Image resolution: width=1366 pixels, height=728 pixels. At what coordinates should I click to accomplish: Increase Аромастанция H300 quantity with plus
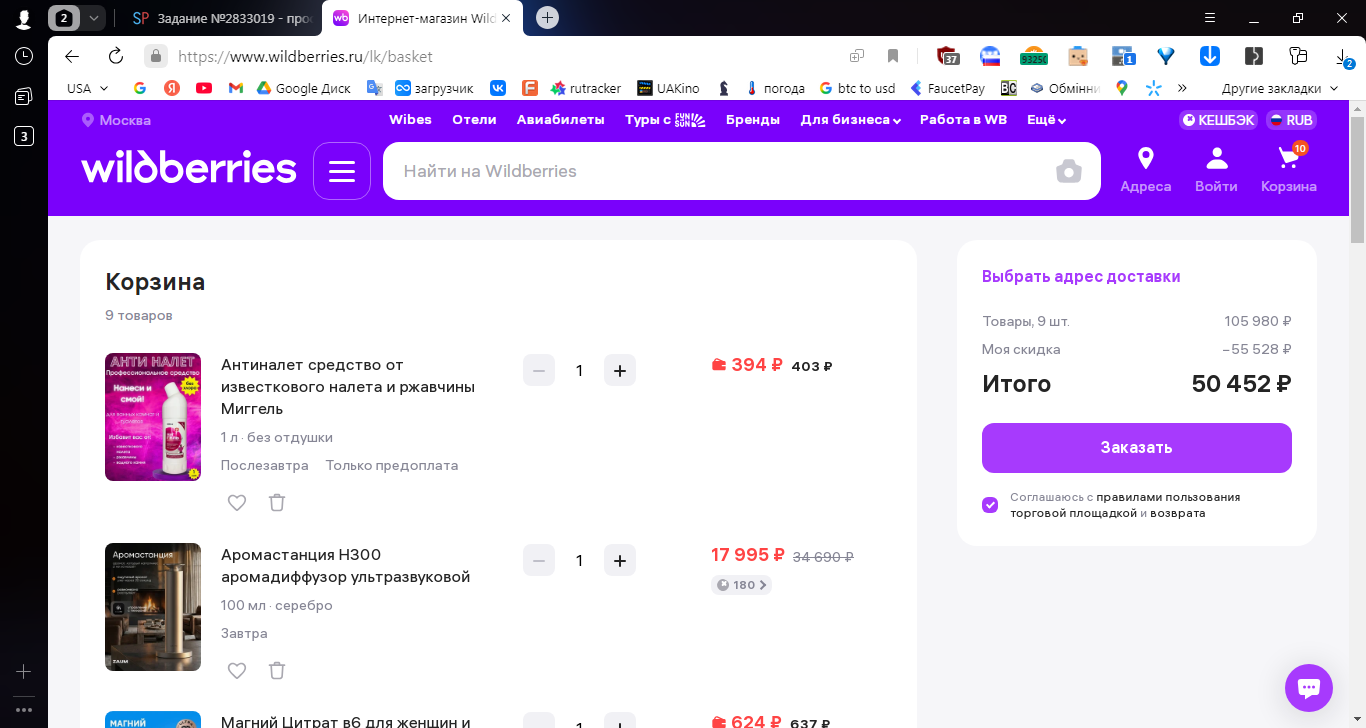(620, 561)
